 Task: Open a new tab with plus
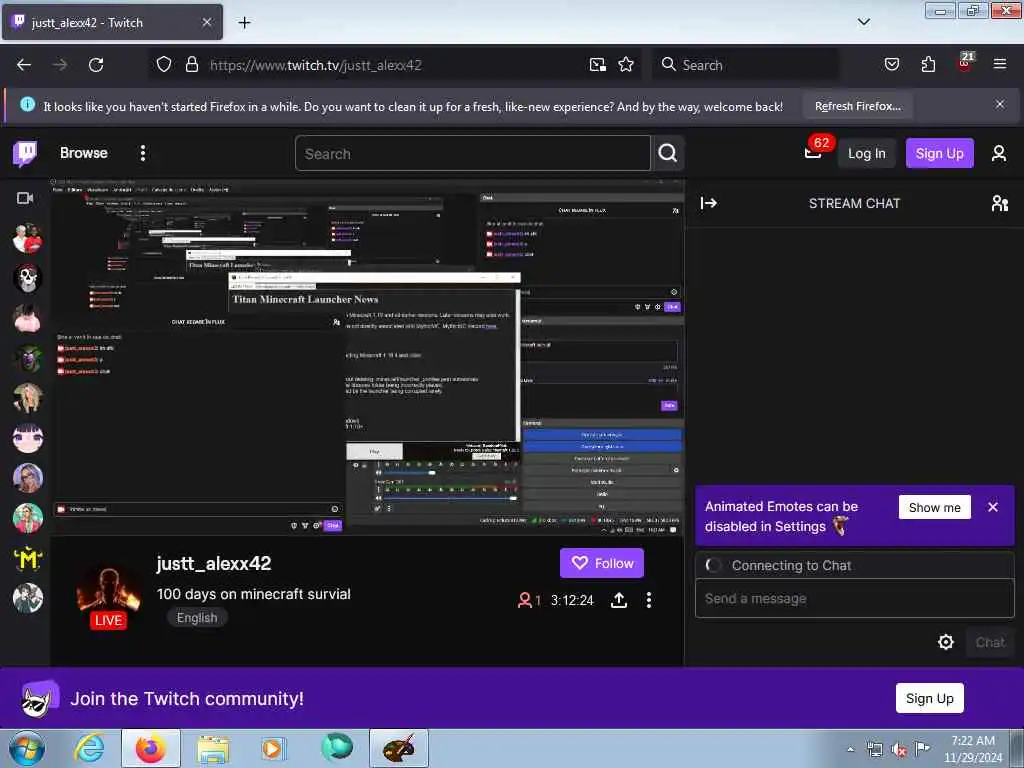pyautogui.click(x=244, y=23)
